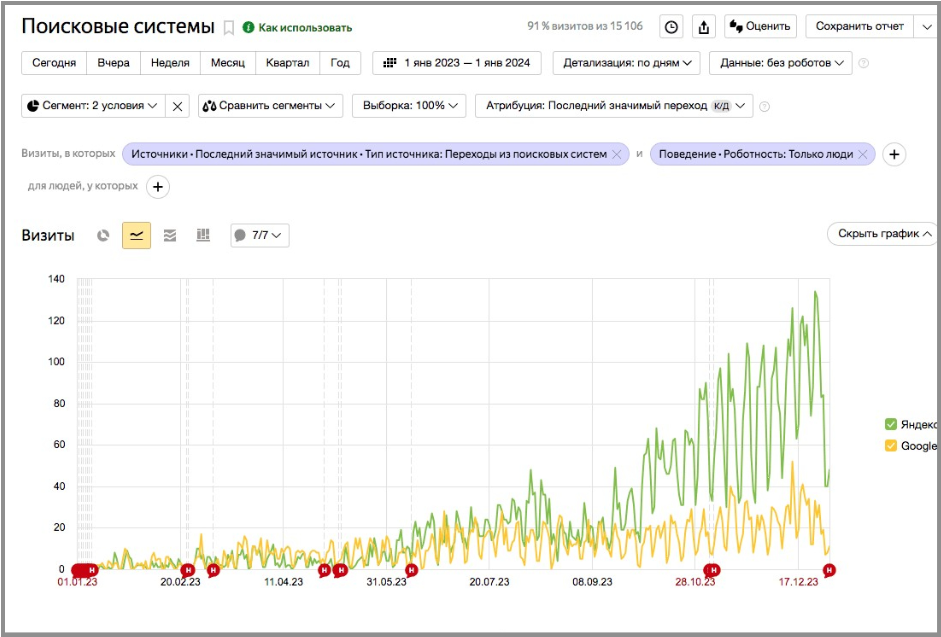Bookmark the Поисковые системы report

pos(229,28)
